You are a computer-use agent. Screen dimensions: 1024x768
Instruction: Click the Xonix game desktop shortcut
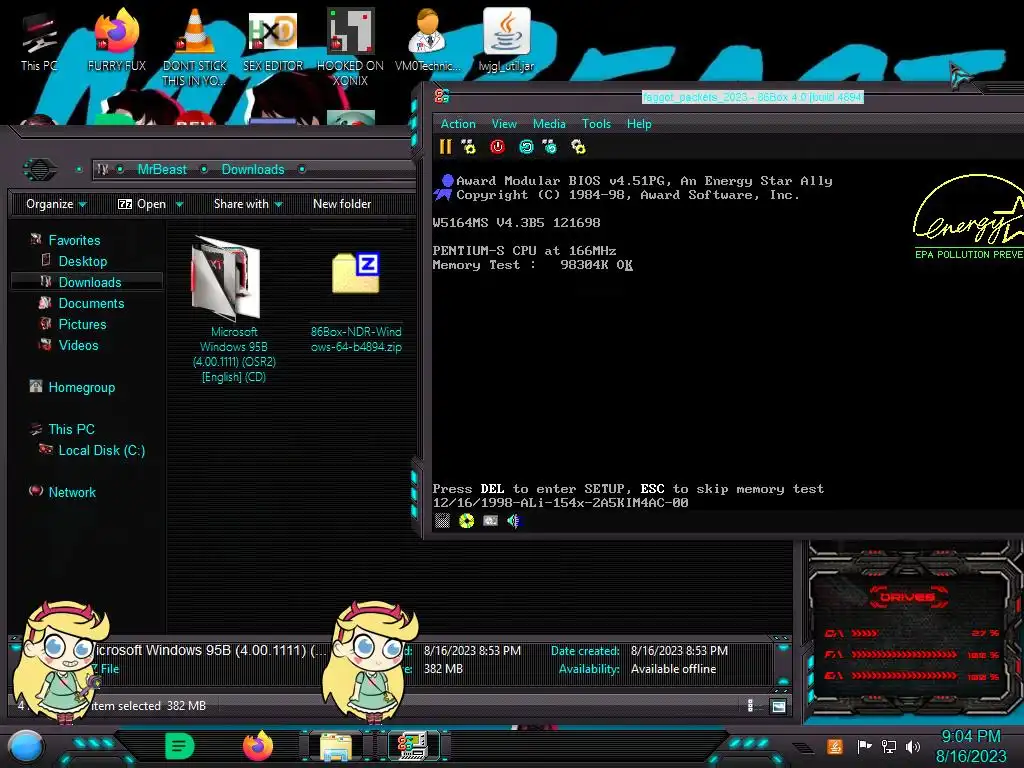click(x=350, y=47)
